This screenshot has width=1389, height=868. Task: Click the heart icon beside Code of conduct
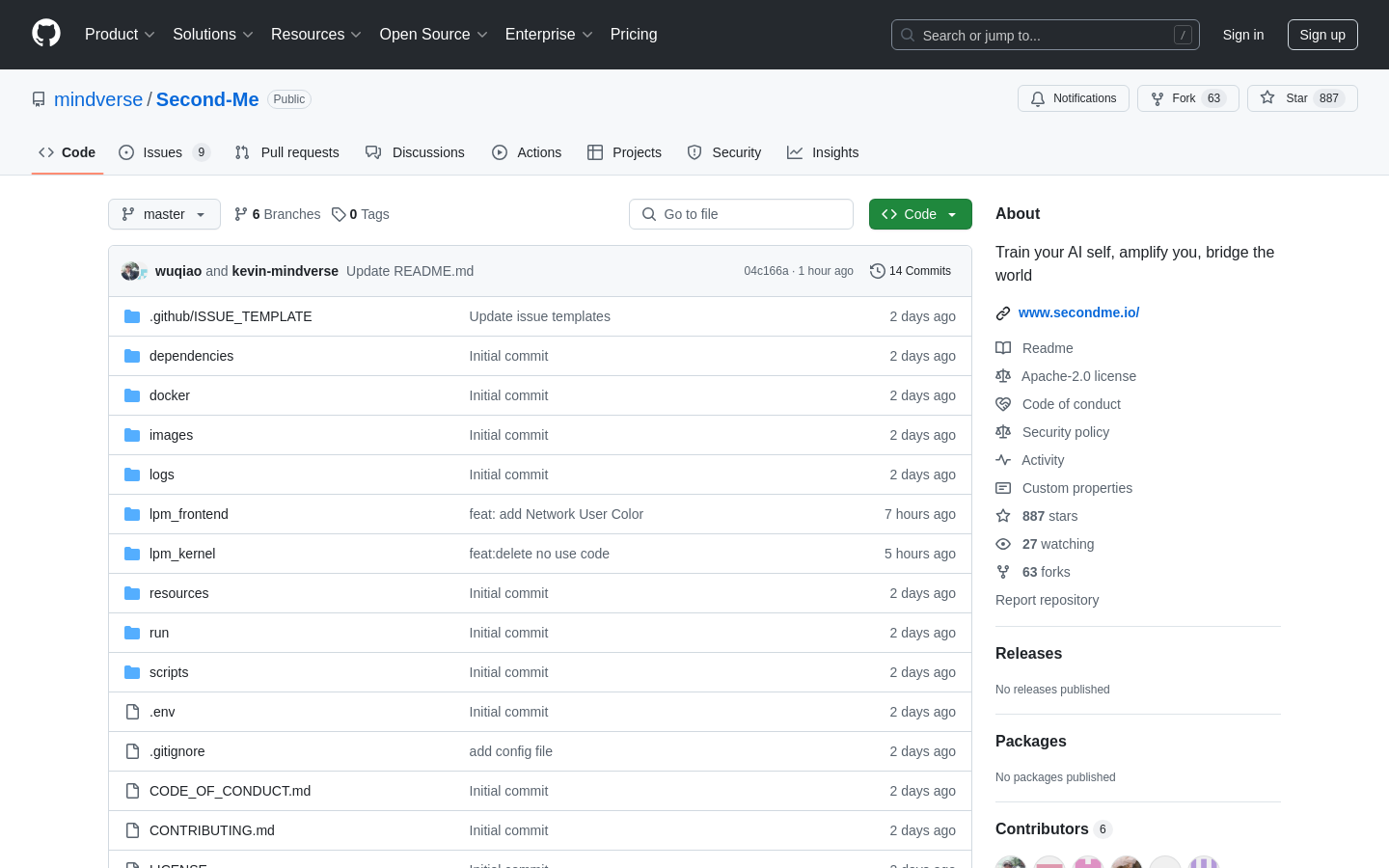click(1003, 404)
